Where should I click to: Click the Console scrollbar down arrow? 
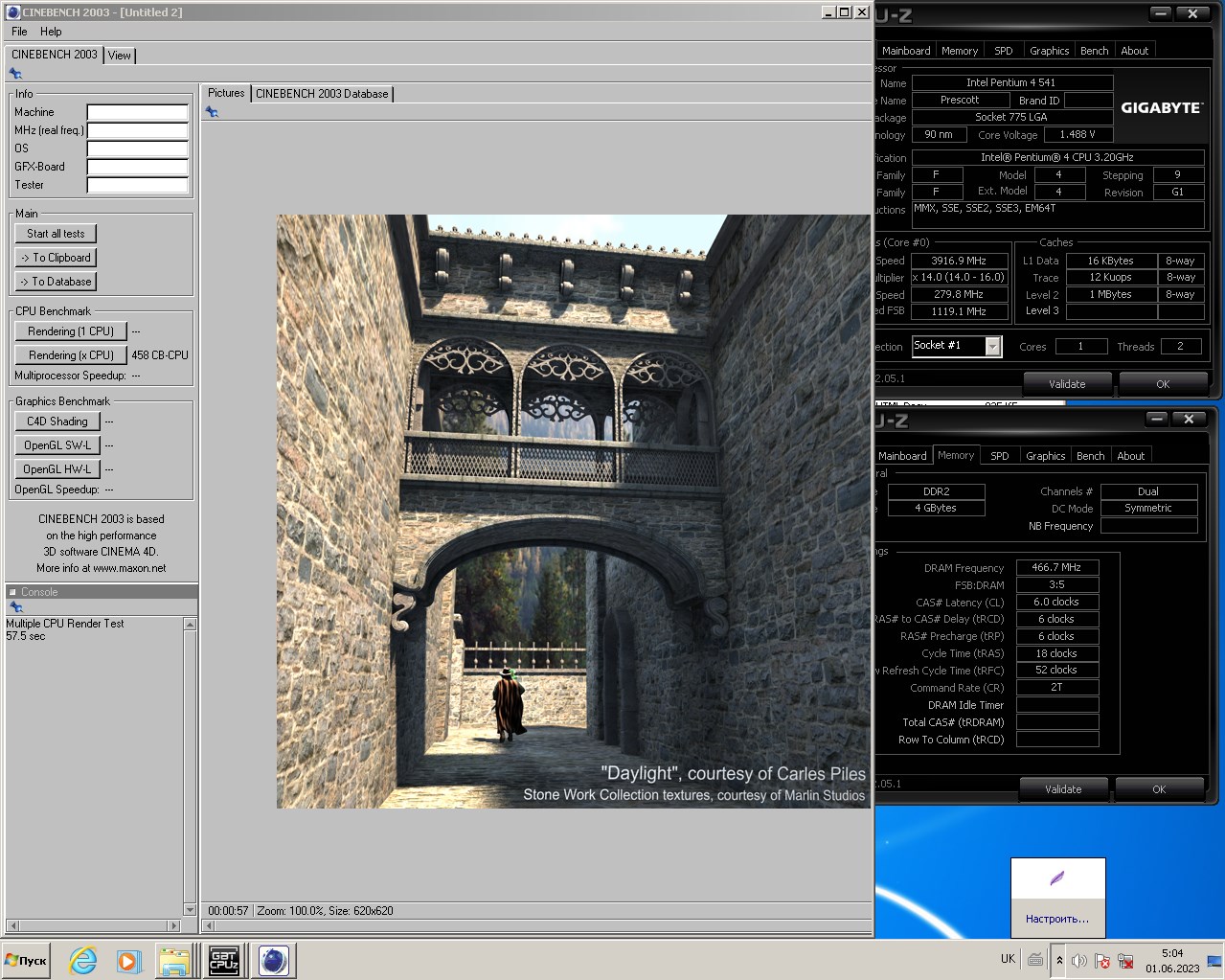190,910
